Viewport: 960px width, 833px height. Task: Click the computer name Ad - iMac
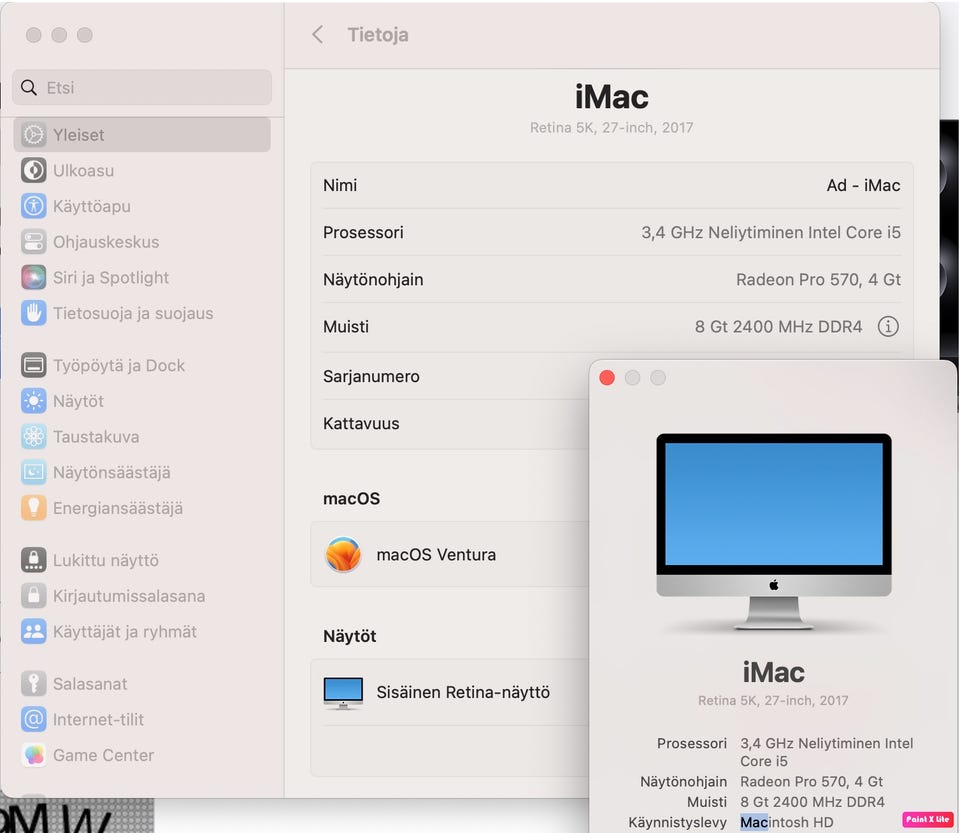tap(863, 185)
